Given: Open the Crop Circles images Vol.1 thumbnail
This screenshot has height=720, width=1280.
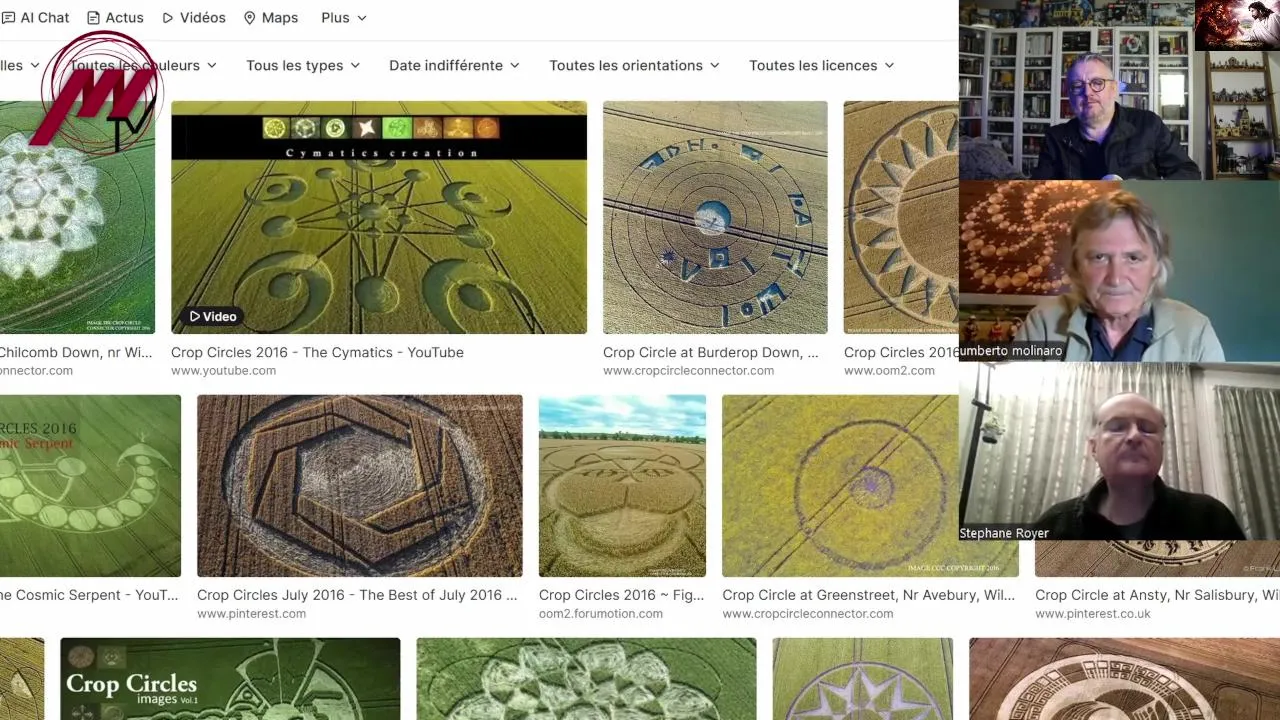Looking at the screenshot, I should [230, 679].
